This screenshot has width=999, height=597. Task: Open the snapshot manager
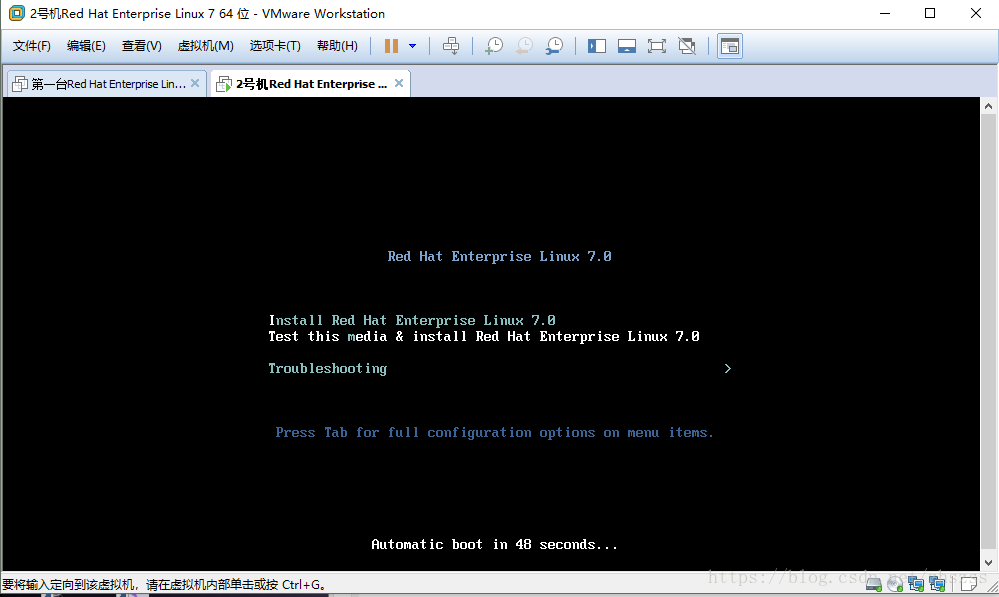click(554, 46)
